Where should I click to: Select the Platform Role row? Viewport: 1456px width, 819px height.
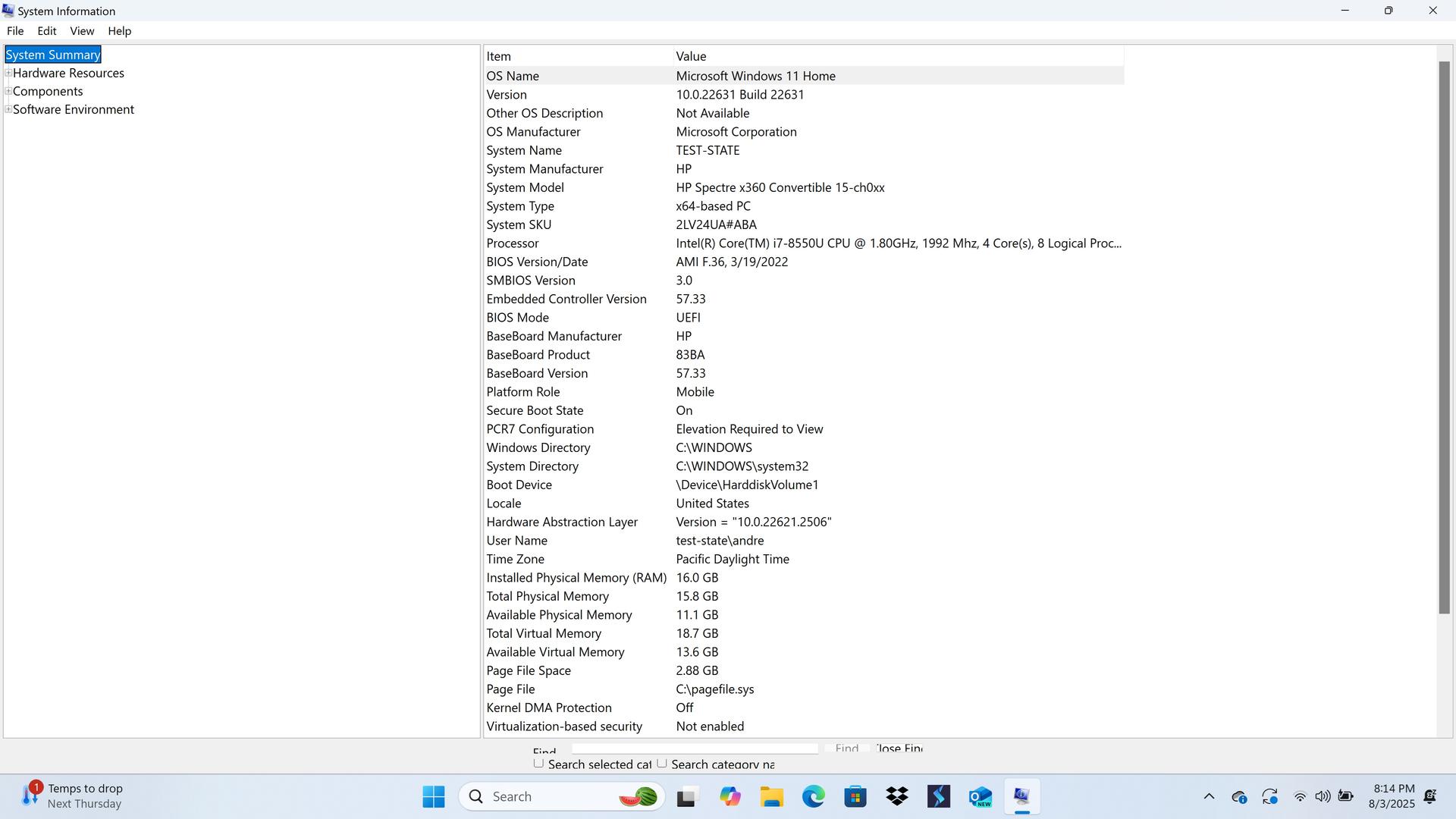tap(804, 392)
